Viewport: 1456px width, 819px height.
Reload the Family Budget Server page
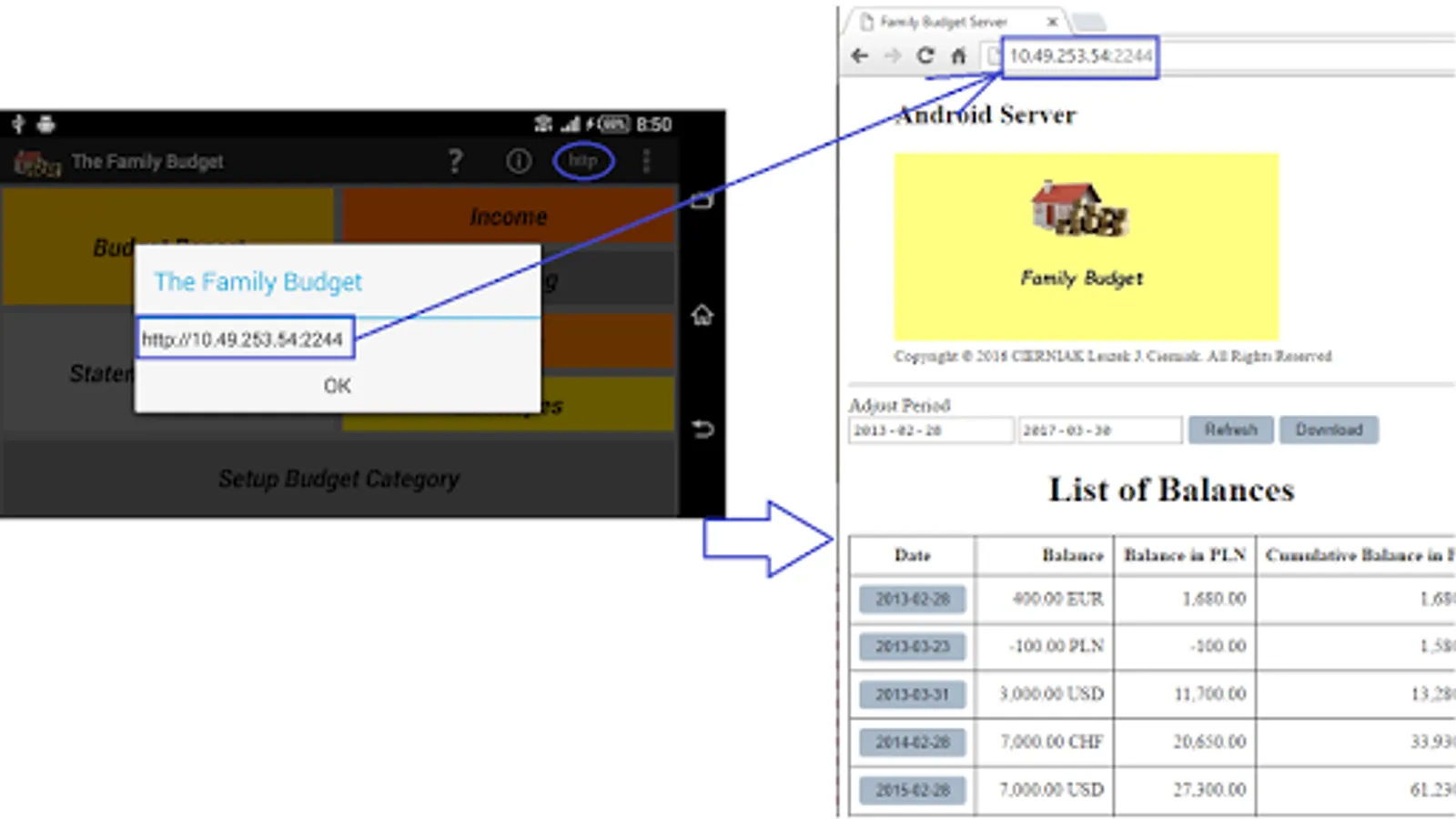click(x=925, y=56)
